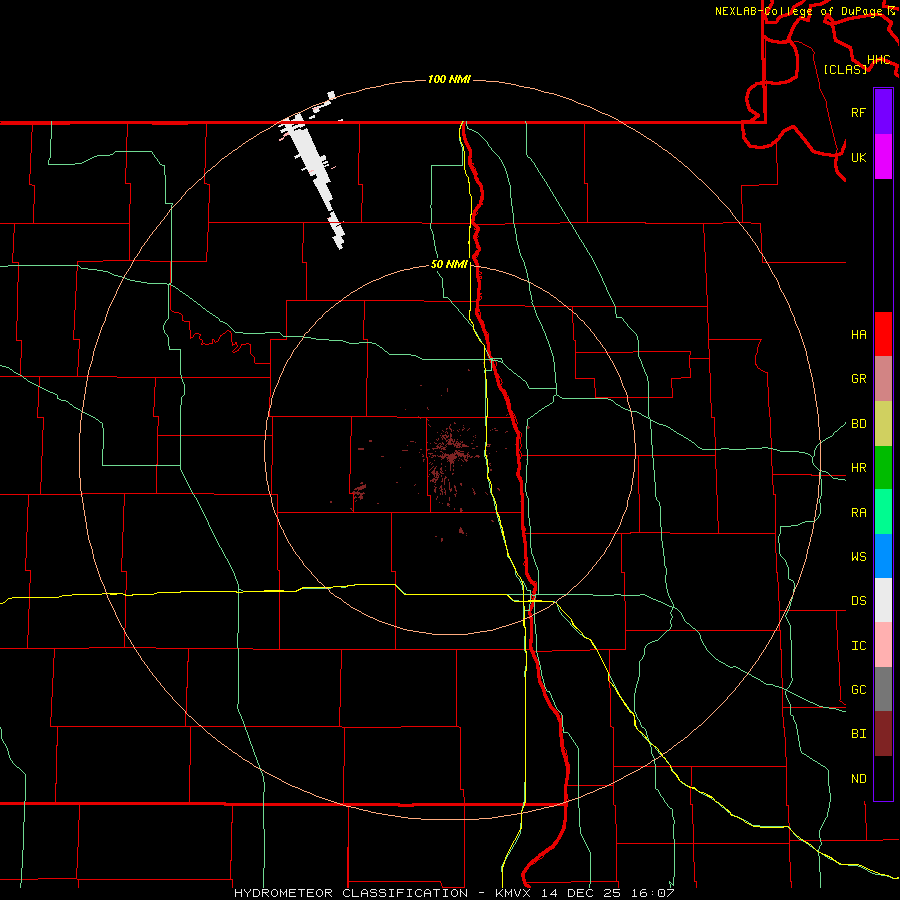Click the IC legend label
This screenshot has height=900, width=900.
pyautogui.click(x=859, y=645)
